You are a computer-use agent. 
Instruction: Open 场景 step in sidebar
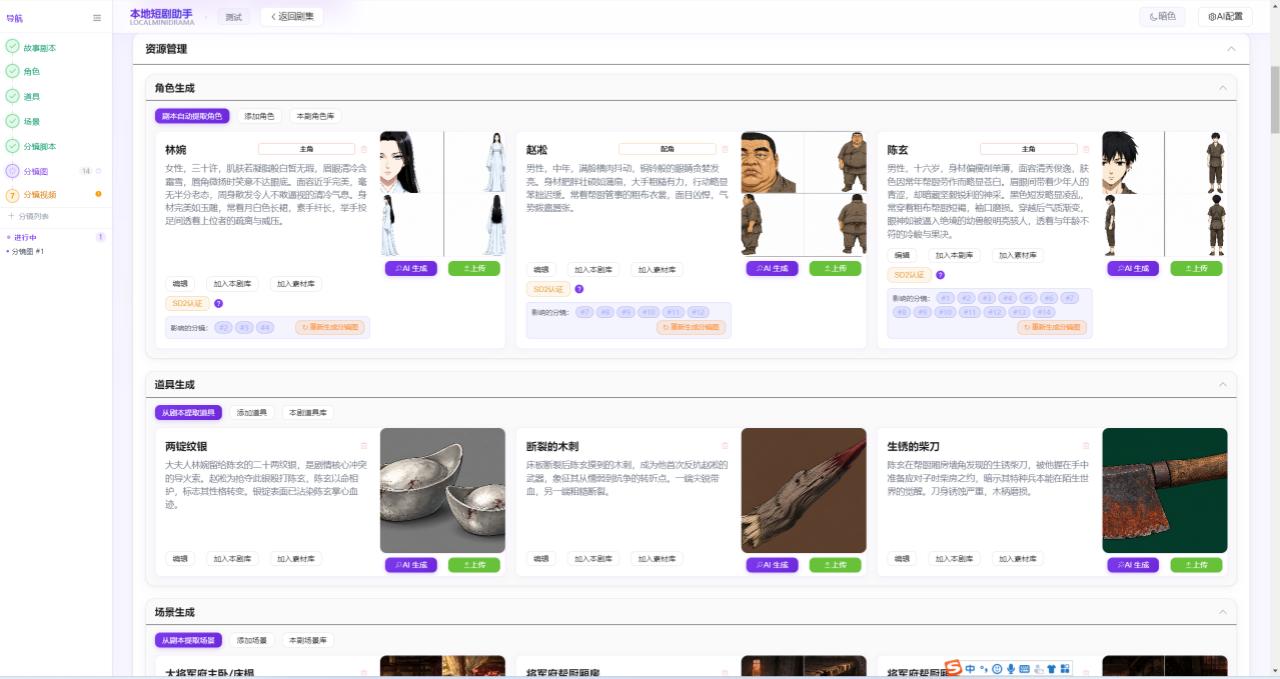32,121
